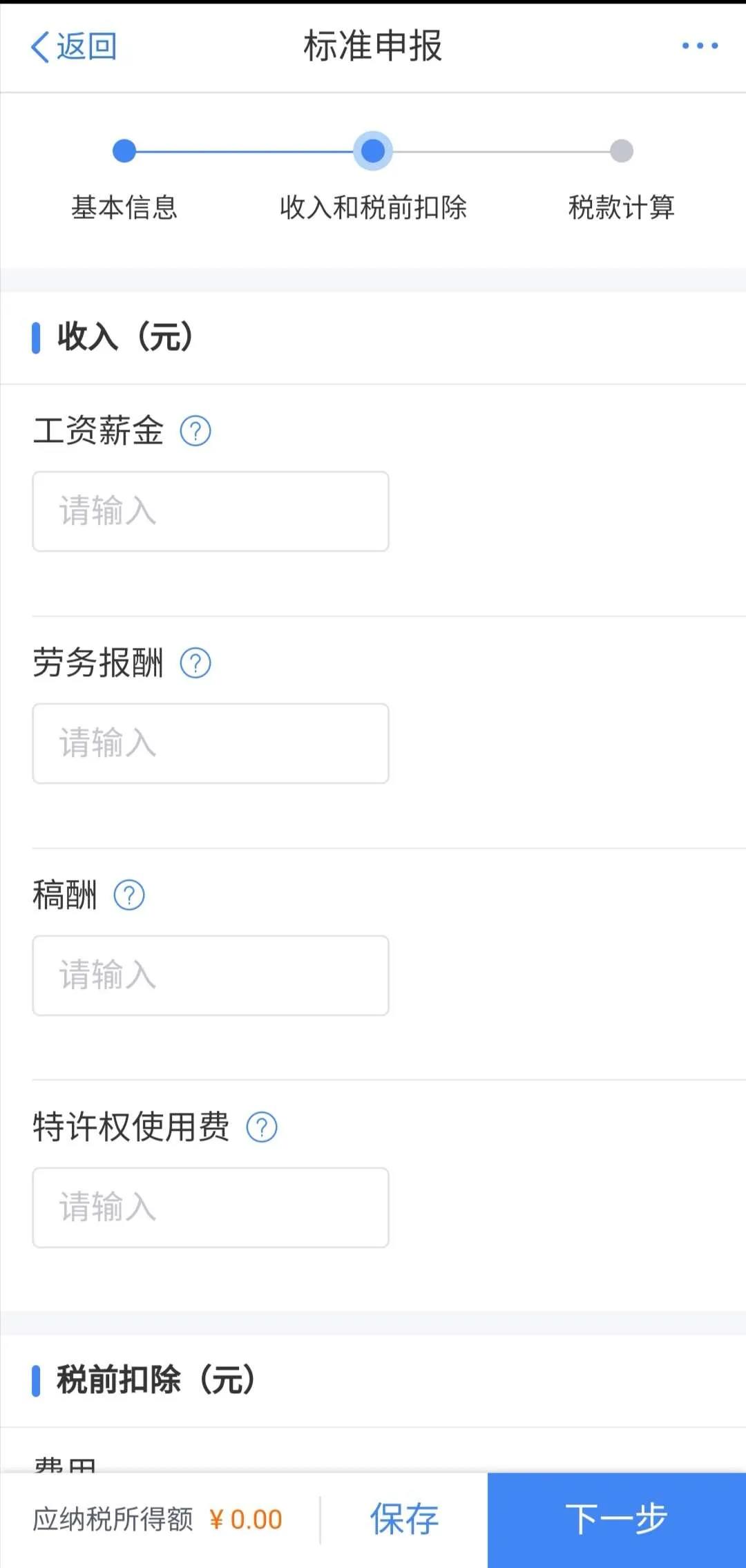The height and width of the screenshot is (1568, 746).
Task: Focus the 工资薪金 input field
Action: 211,512
